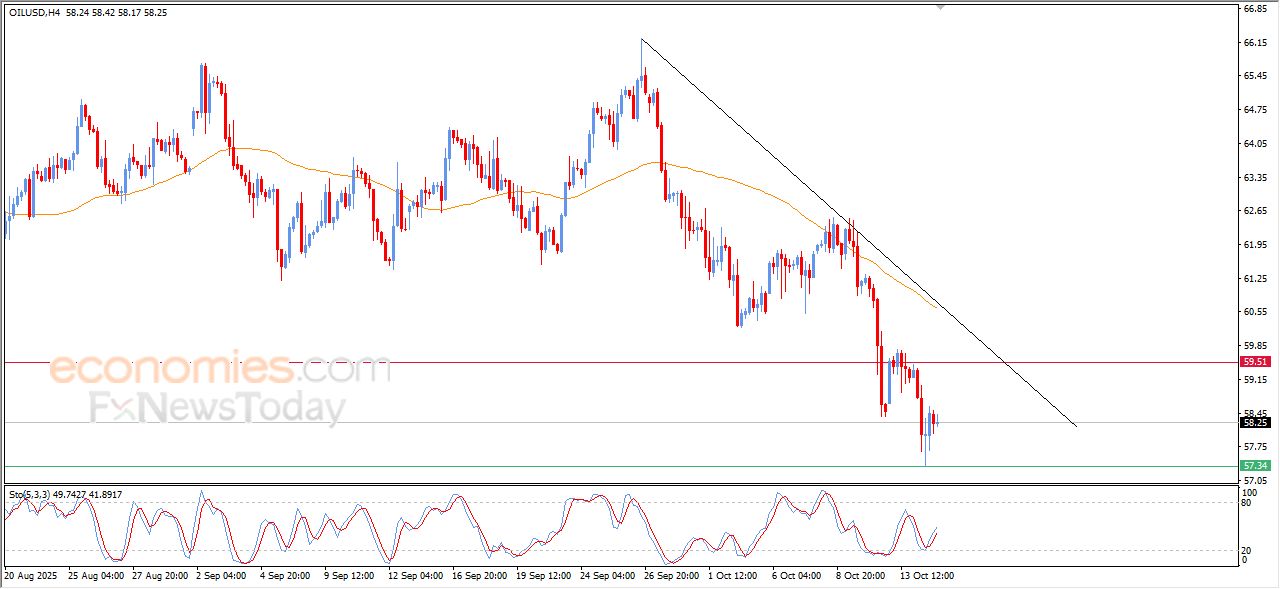The width and height of the screenshot is (1280, 589).
Task: Click the chart shift triangle marker at top
Action: 939,6
